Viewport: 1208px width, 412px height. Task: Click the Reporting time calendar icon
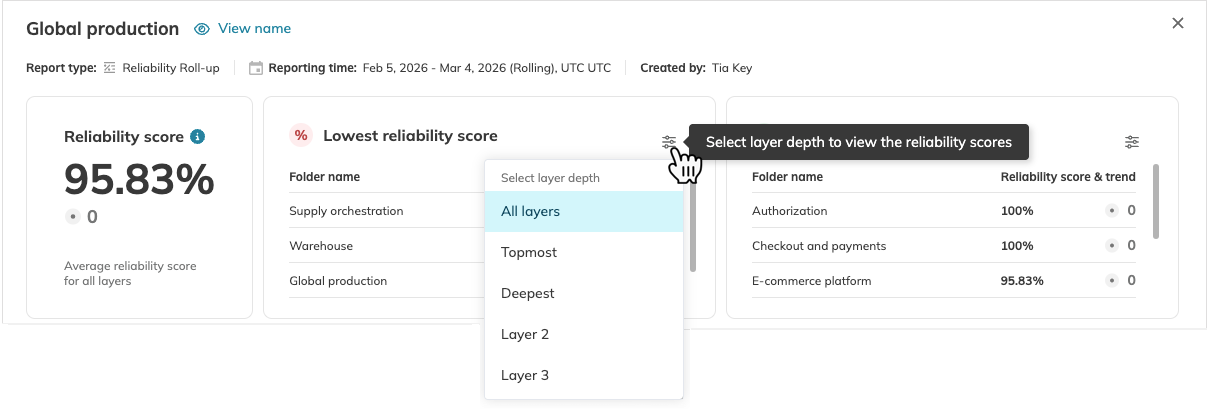tap(256, 68)
